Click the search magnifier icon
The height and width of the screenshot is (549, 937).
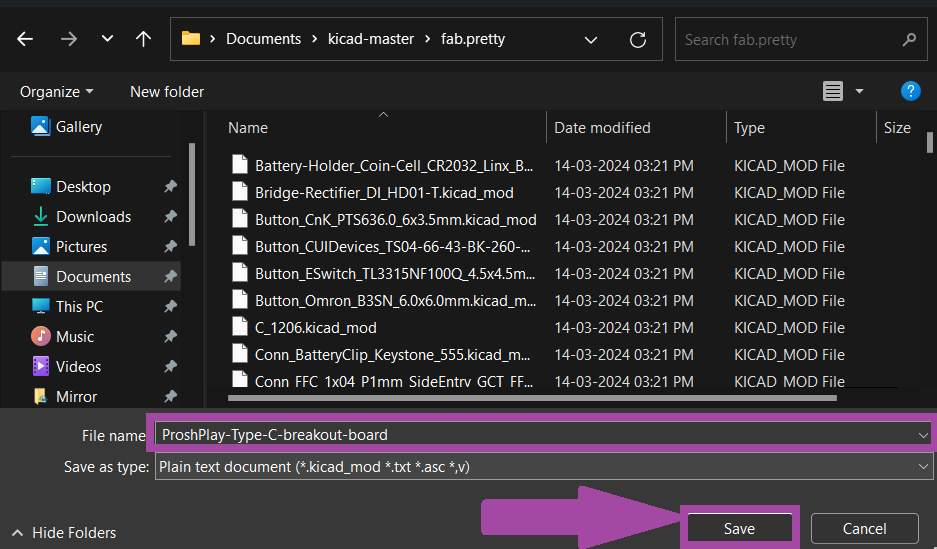[x=908, y=40]
